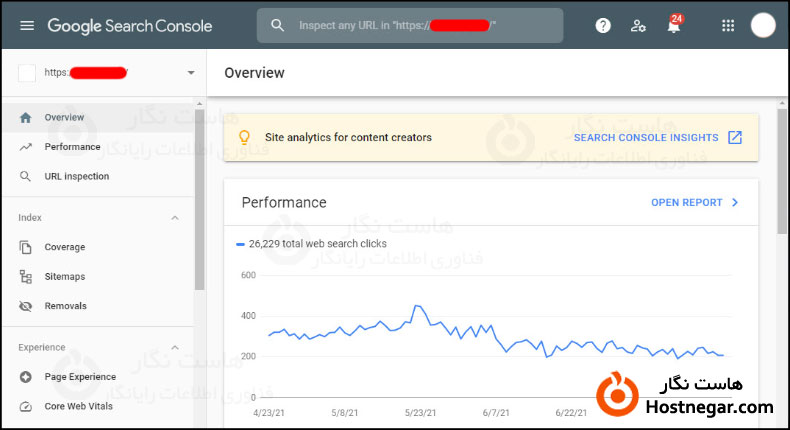The width and height of the screenshot is (790, 430).
Task: Open the SEARCH CONSOLE INSIGHTS link
Action: click(x=646, y=137)
